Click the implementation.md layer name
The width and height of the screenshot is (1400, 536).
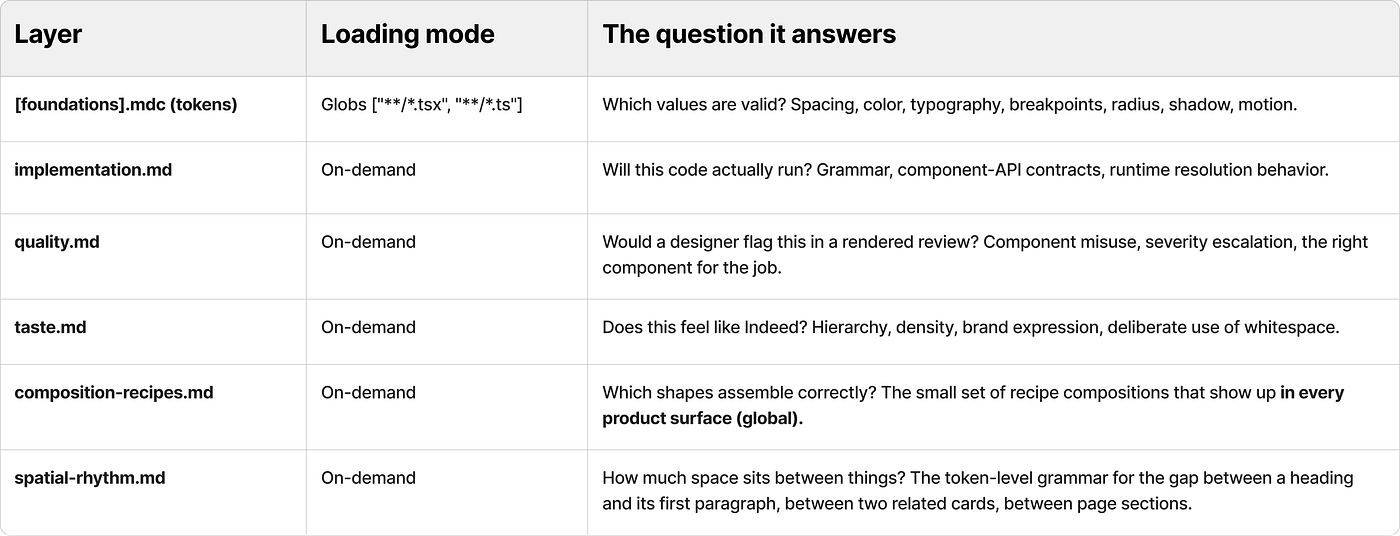coord(93,170)
